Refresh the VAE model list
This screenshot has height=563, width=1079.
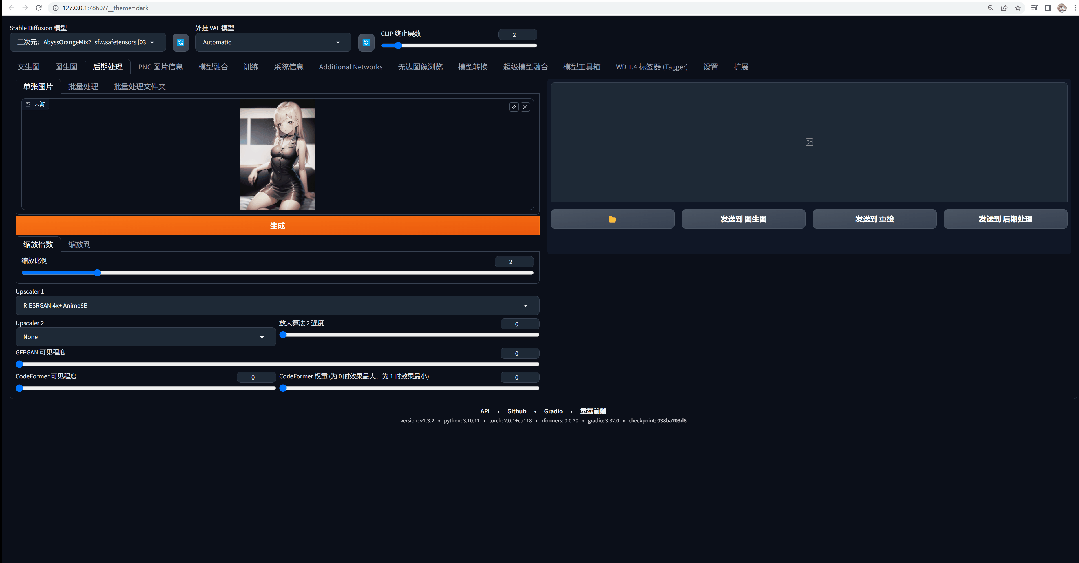(366, 43)
